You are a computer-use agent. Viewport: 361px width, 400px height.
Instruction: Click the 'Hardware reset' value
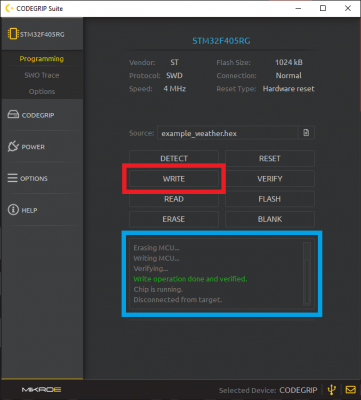[x=288, y=89]
